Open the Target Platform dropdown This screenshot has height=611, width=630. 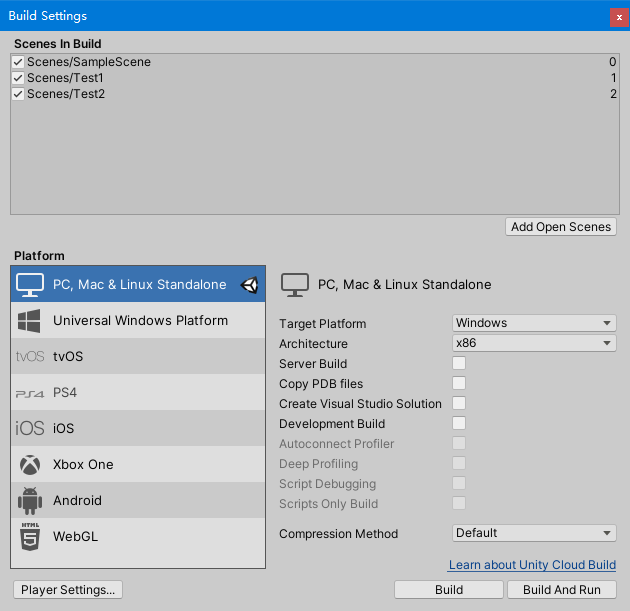pos(534,323)
